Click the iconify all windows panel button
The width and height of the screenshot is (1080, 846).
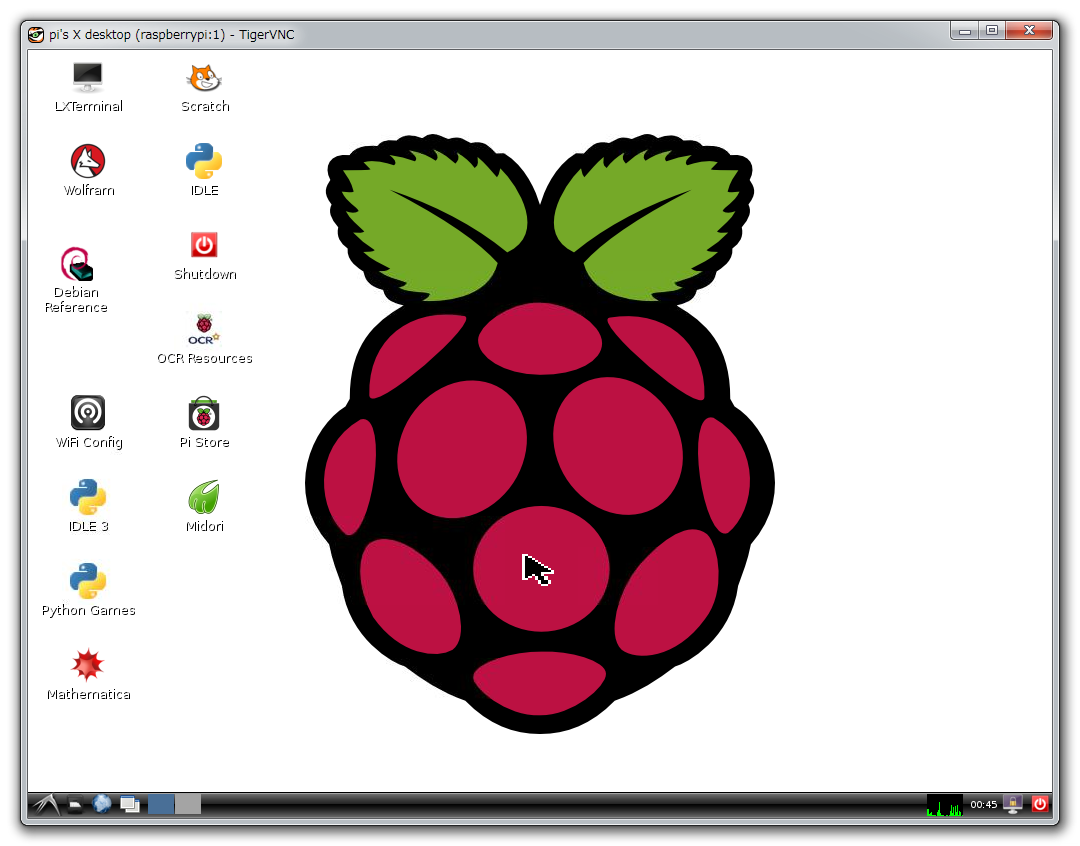129,804
